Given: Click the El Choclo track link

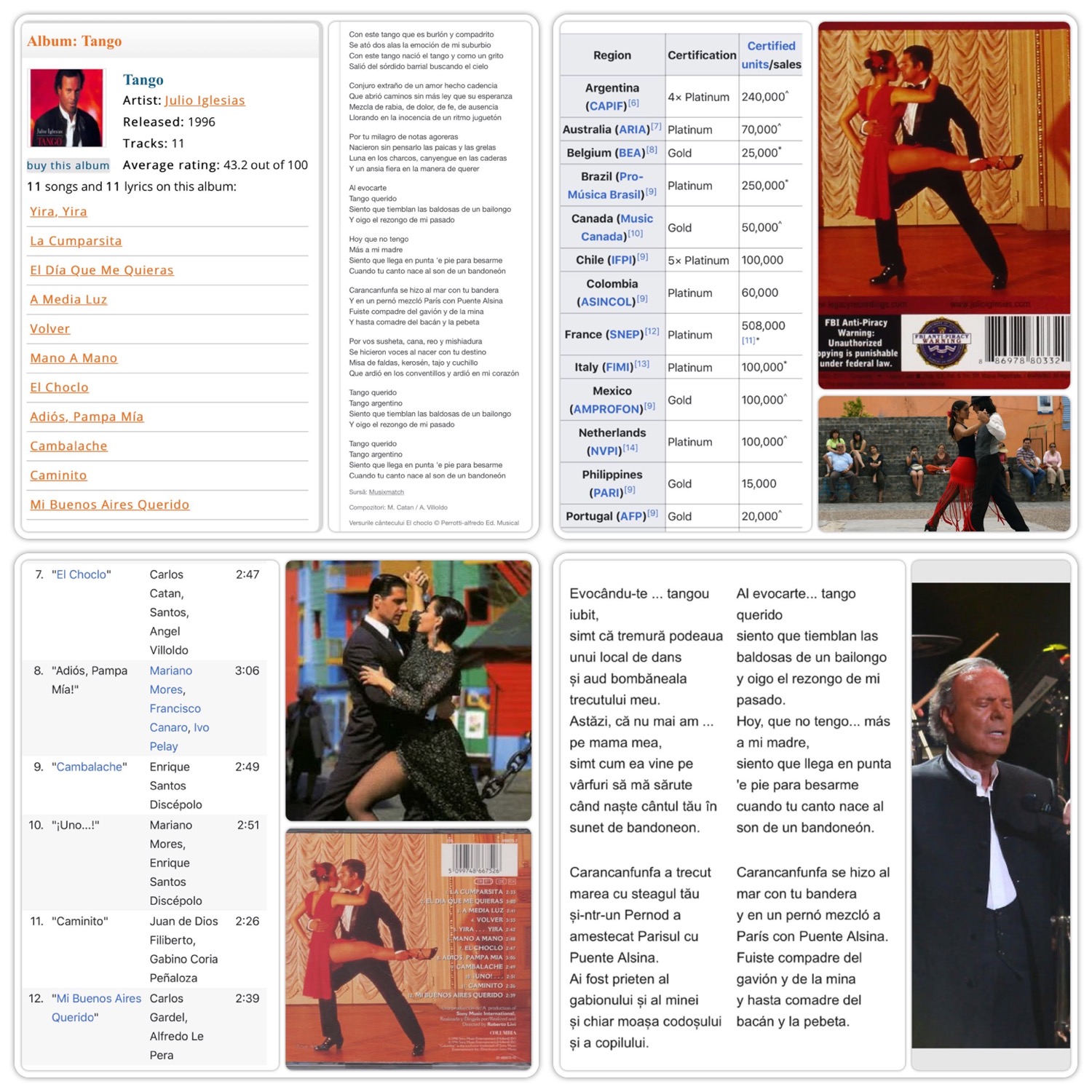Looking at the screenshot, I should click(82, 574).
